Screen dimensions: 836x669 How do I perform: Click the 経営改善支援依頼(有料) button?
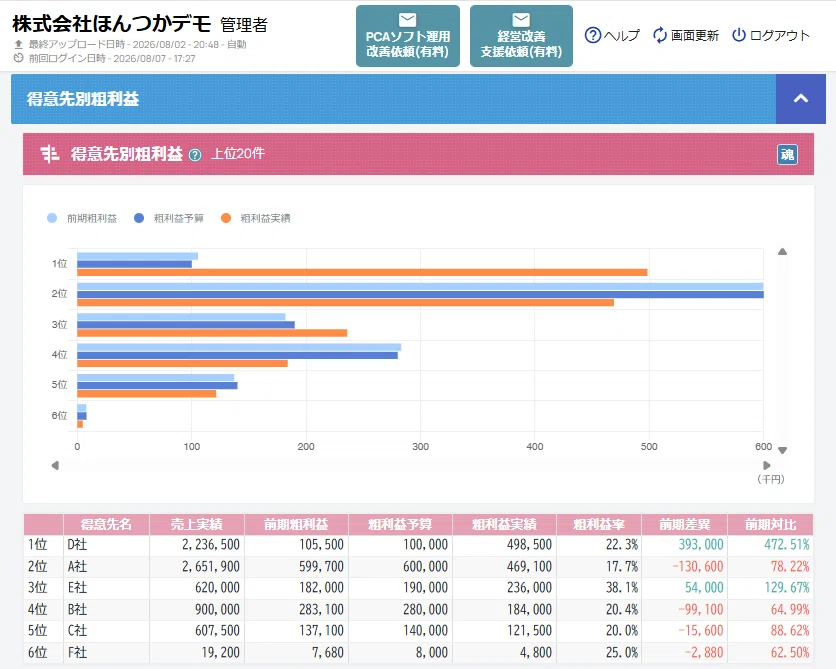point(521,36)
